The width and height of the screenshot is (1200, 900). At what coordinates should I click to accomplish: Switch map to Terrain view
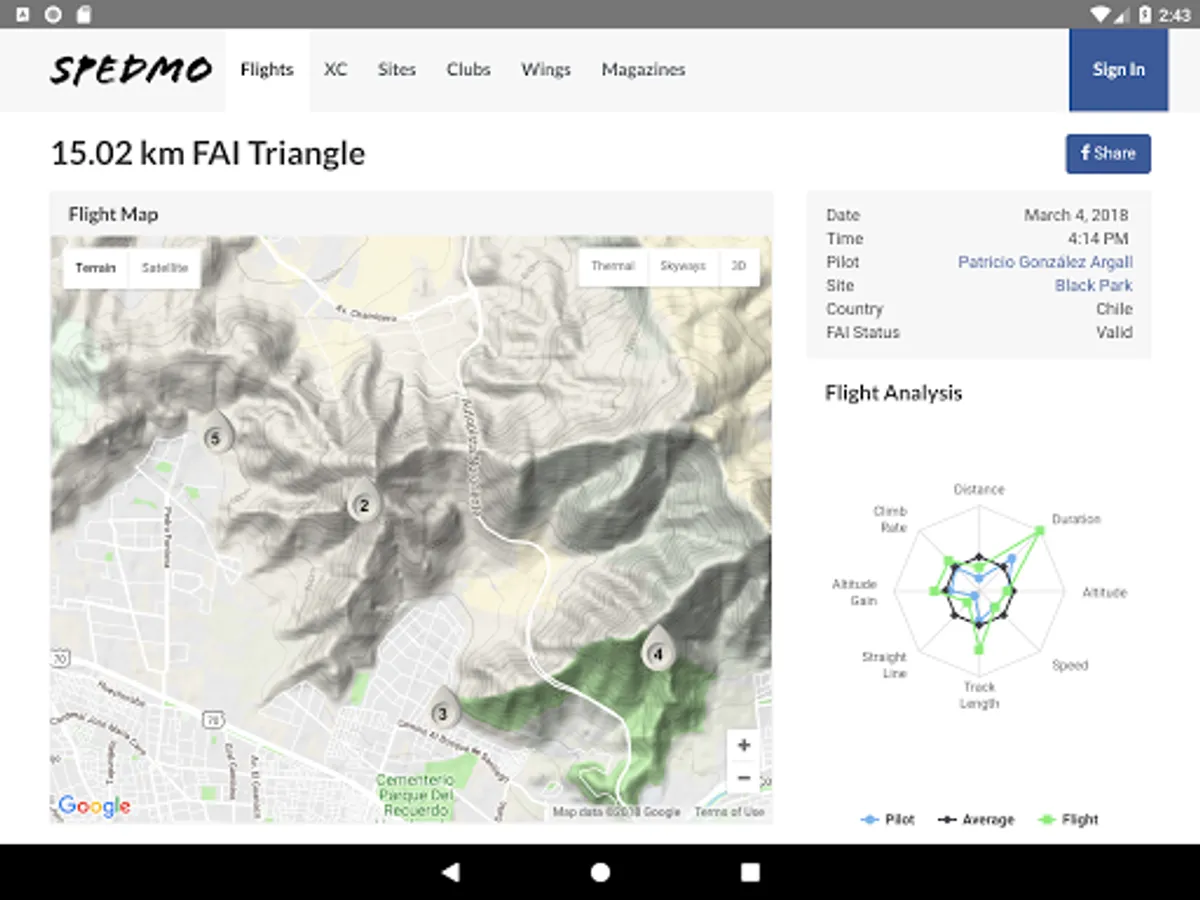click(x=96, y=268)
